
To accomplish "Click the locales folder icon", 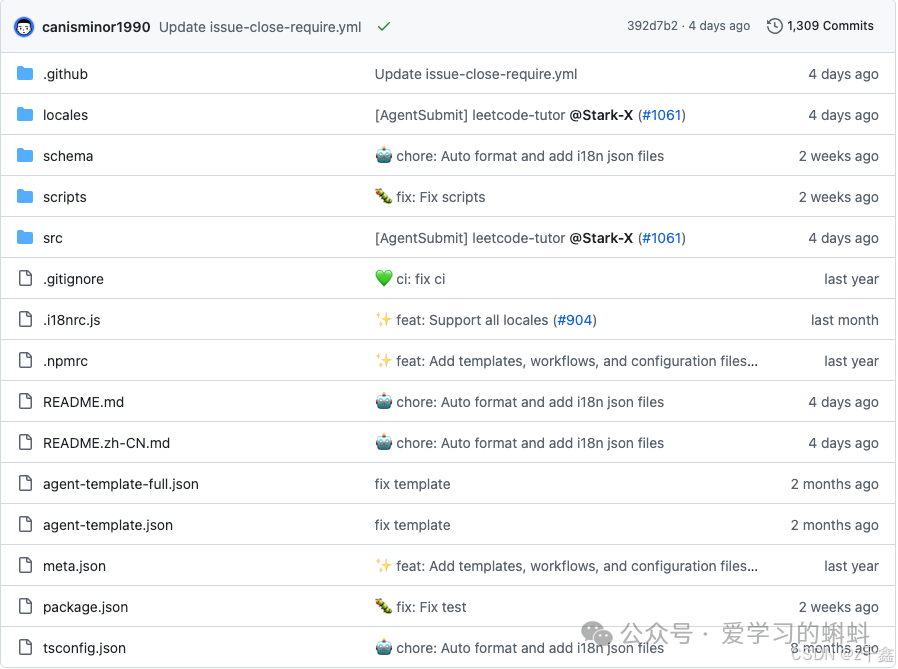I will coord(24,114).
